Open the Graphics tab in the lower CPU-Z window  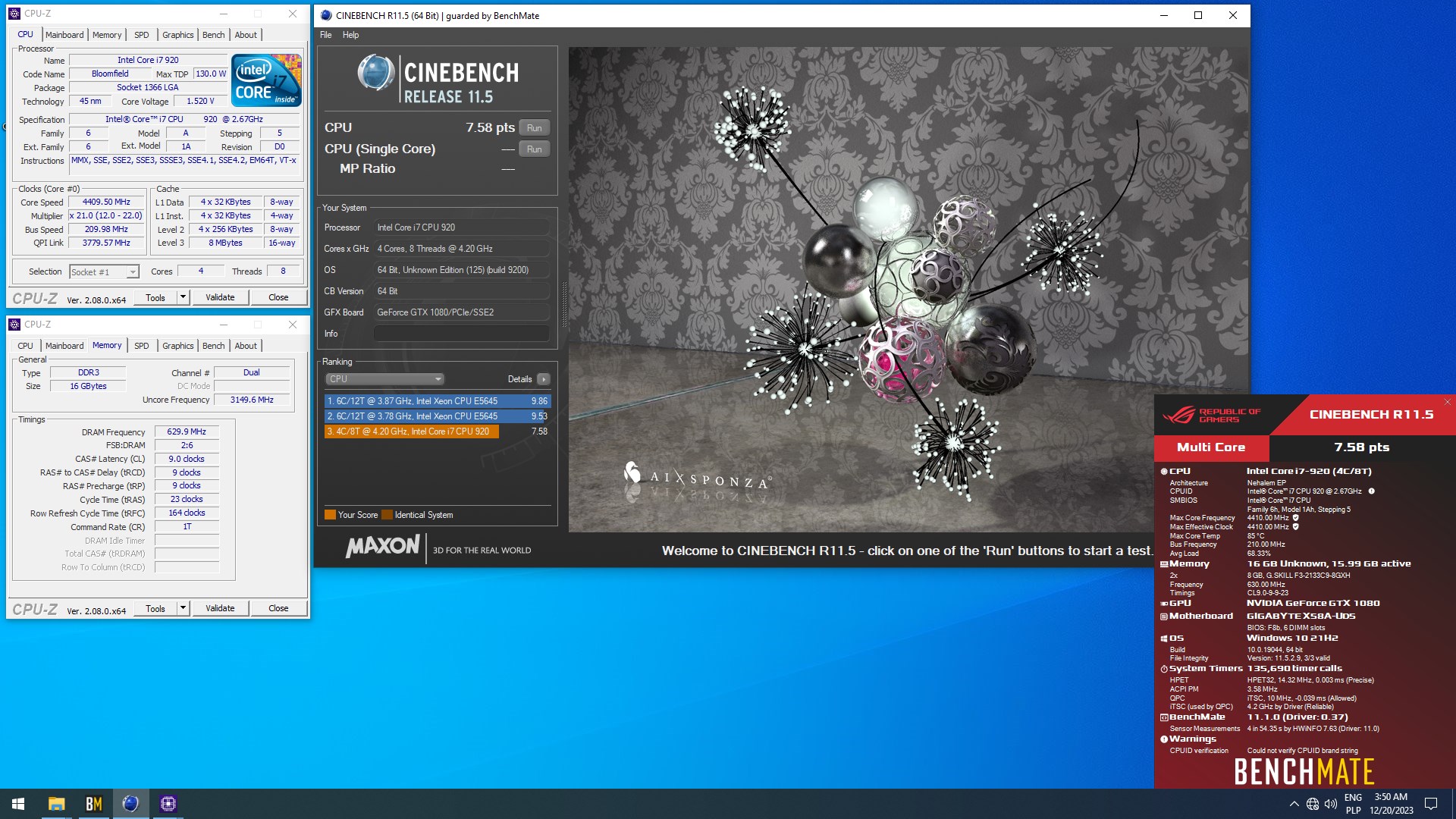coord(178,346)
